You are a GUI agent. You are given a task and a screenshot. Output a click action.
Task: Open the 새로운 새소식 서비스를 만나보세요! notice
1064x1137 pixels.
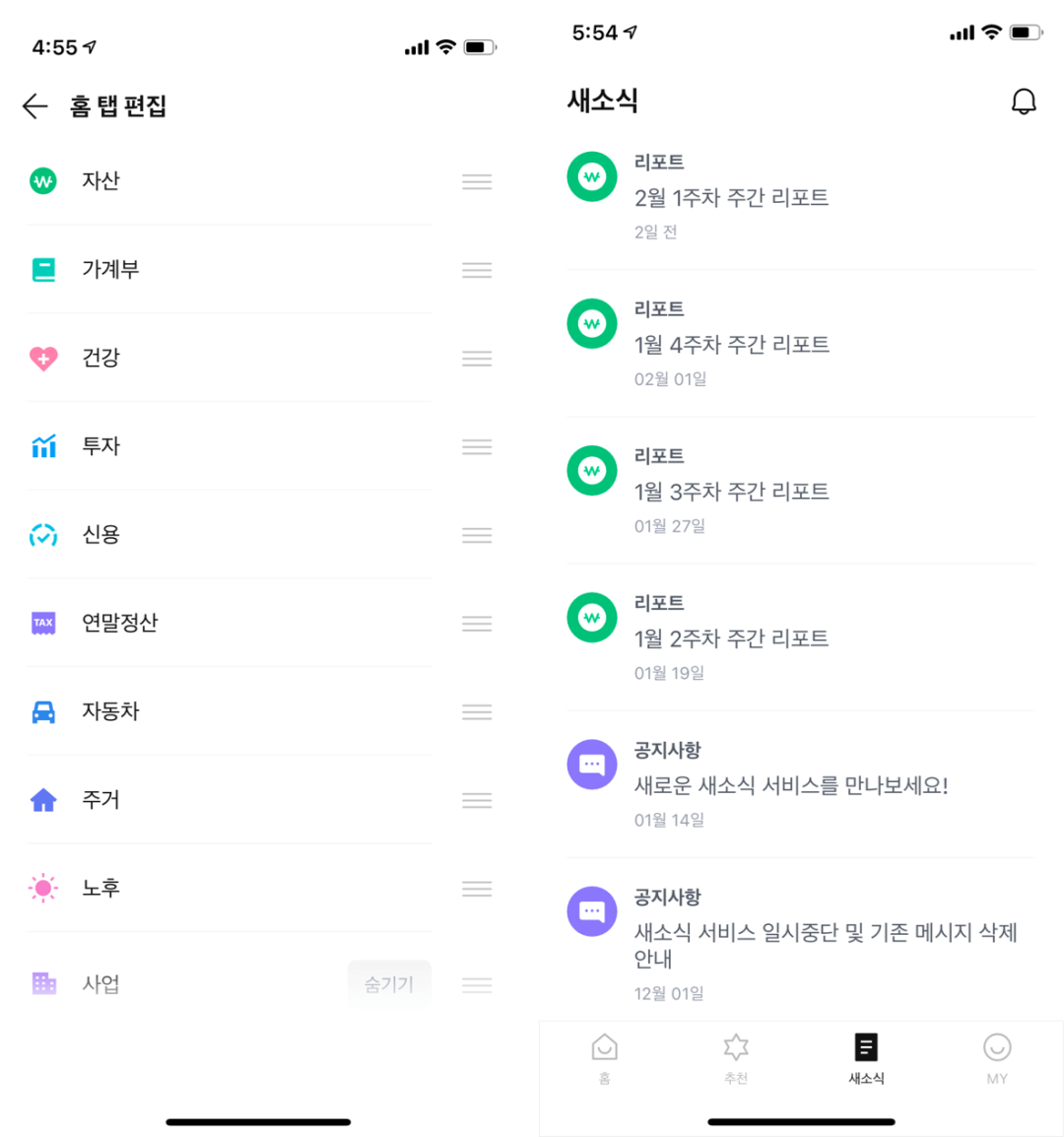801,784
